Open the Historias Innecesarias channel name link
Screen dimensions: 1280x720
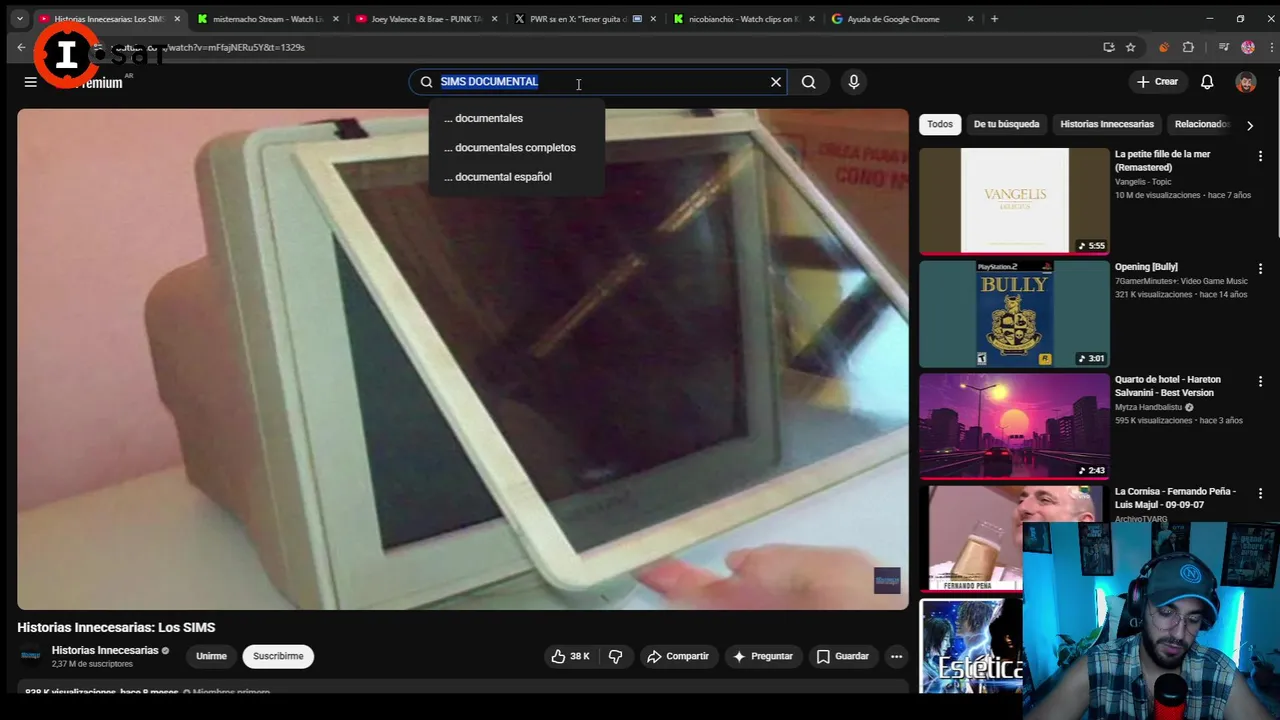(x=105, y=650)
